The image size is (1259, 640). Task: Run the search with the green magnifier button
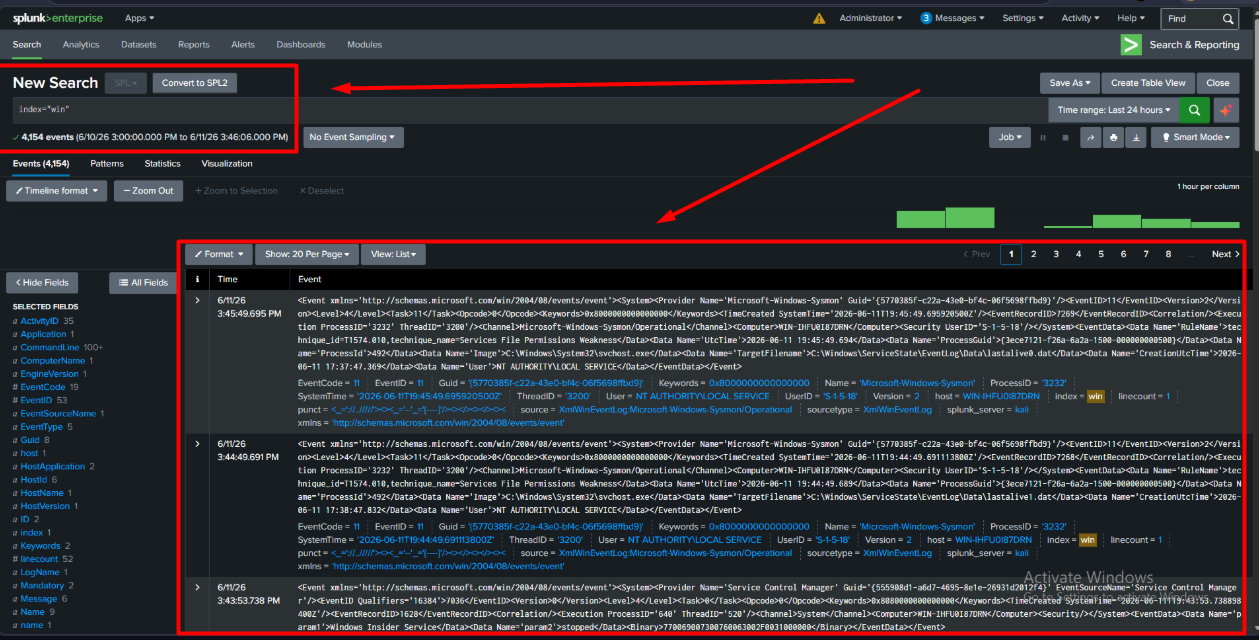[x=1194, y=110]
